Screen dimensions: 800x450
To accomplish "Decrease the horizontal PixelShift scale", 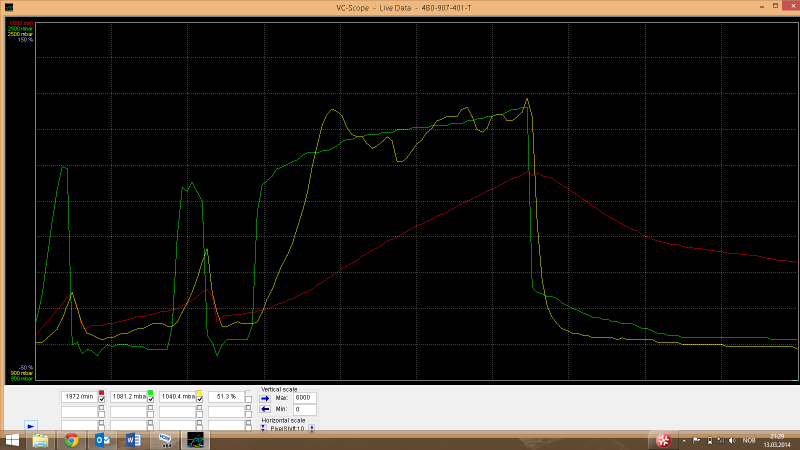I will click(264, 428).
